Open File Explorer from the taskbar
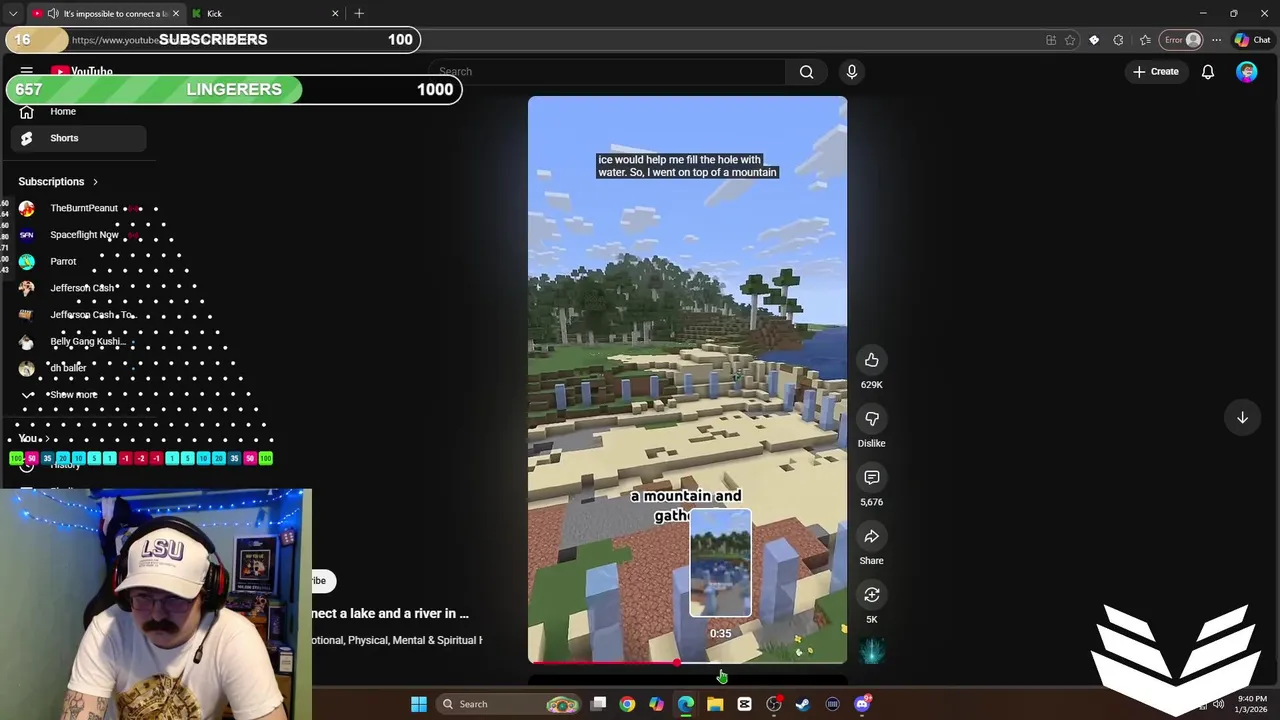 pyautogui.click(x=715, y=704)
